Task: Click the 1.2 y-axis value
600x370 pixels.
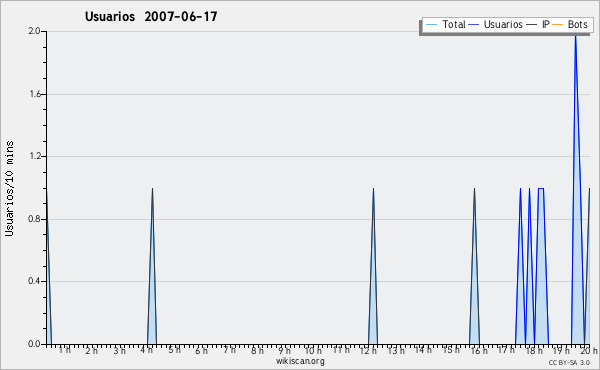Action: pos(35,156)
